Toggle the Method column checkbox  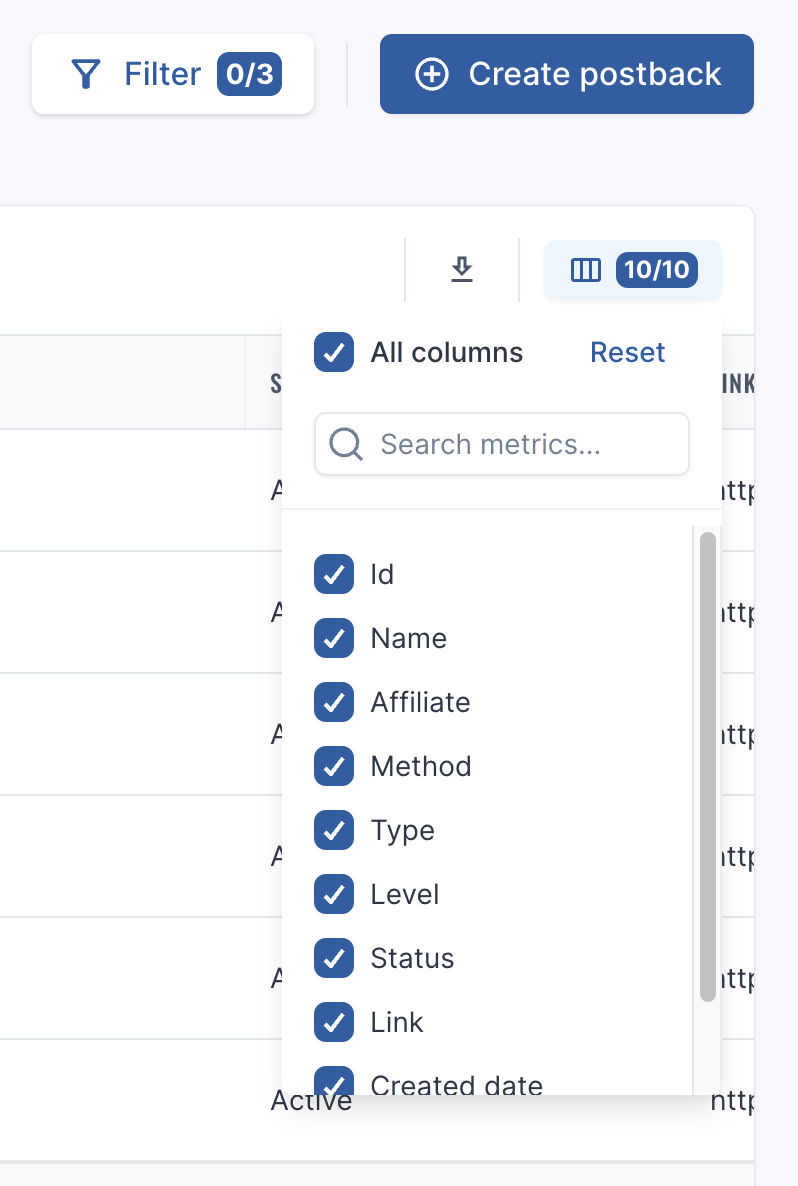(334, 766)
